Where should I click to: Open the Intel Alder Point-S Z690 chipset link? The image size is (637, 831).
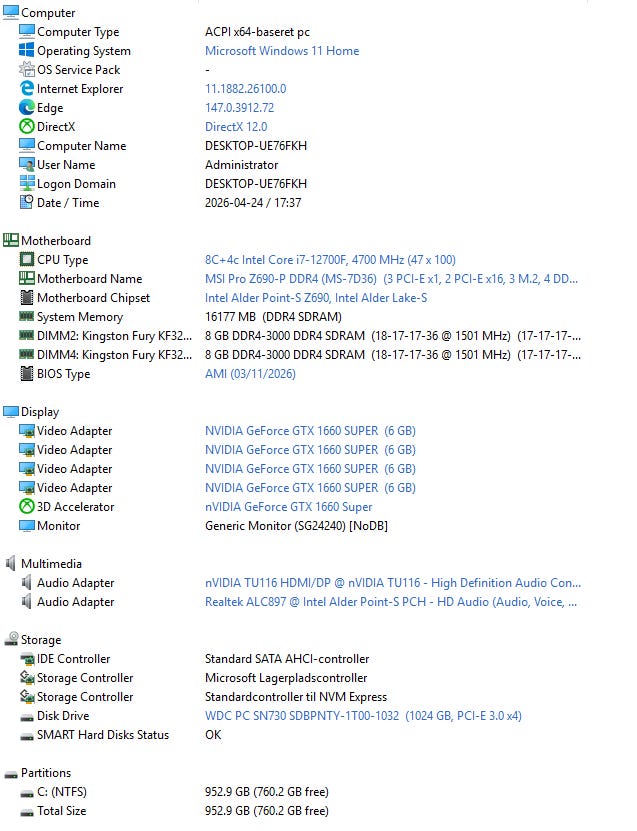coord(316,298)
